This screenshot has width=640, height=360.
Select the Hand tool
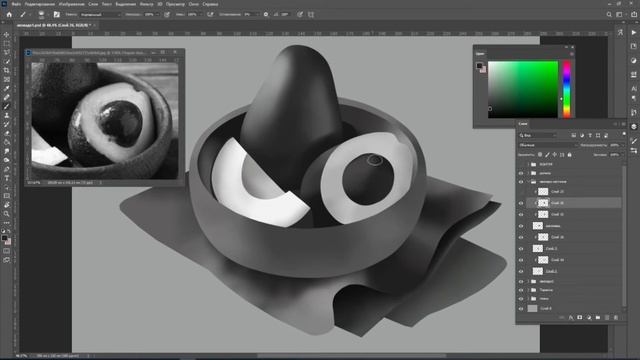[7, 205]
